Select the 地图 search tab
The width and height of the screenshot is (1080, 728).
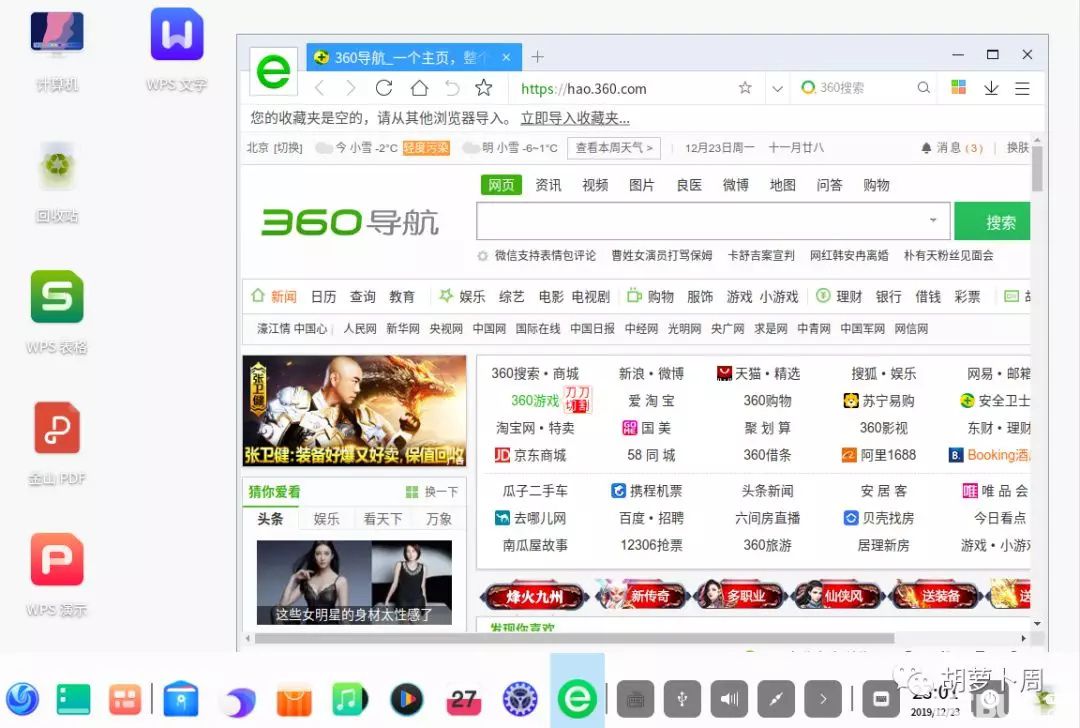(782, 185)
